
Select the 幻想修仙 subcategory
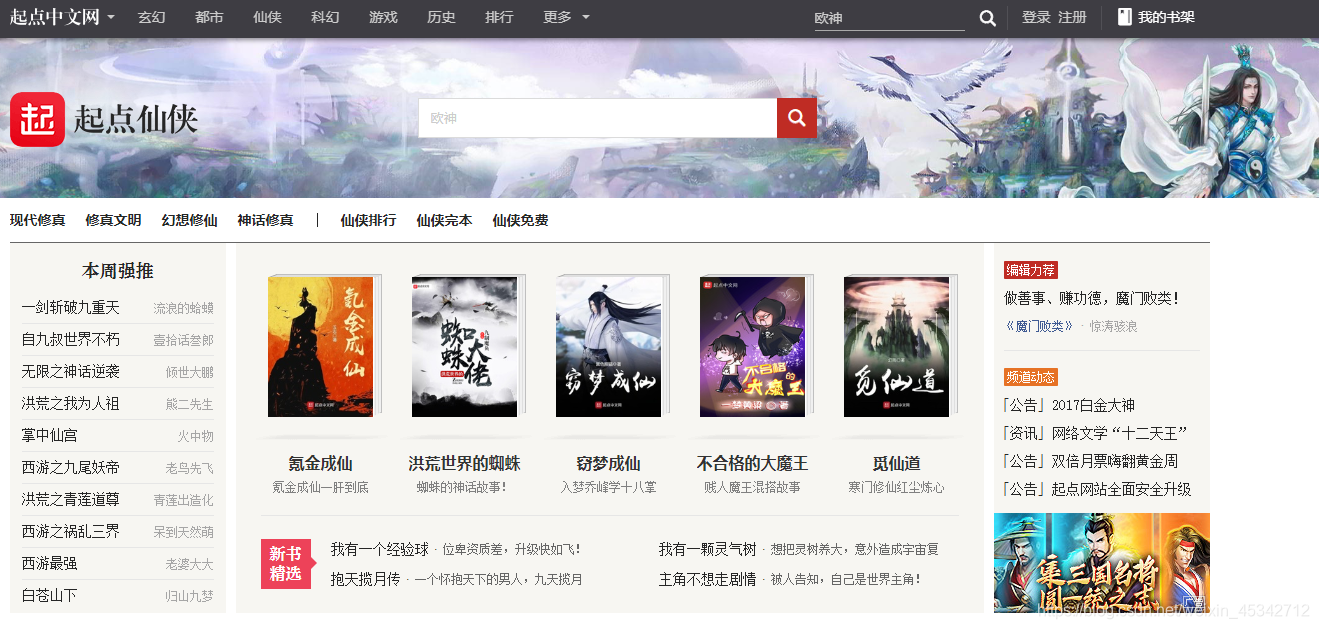click(189, 220)
